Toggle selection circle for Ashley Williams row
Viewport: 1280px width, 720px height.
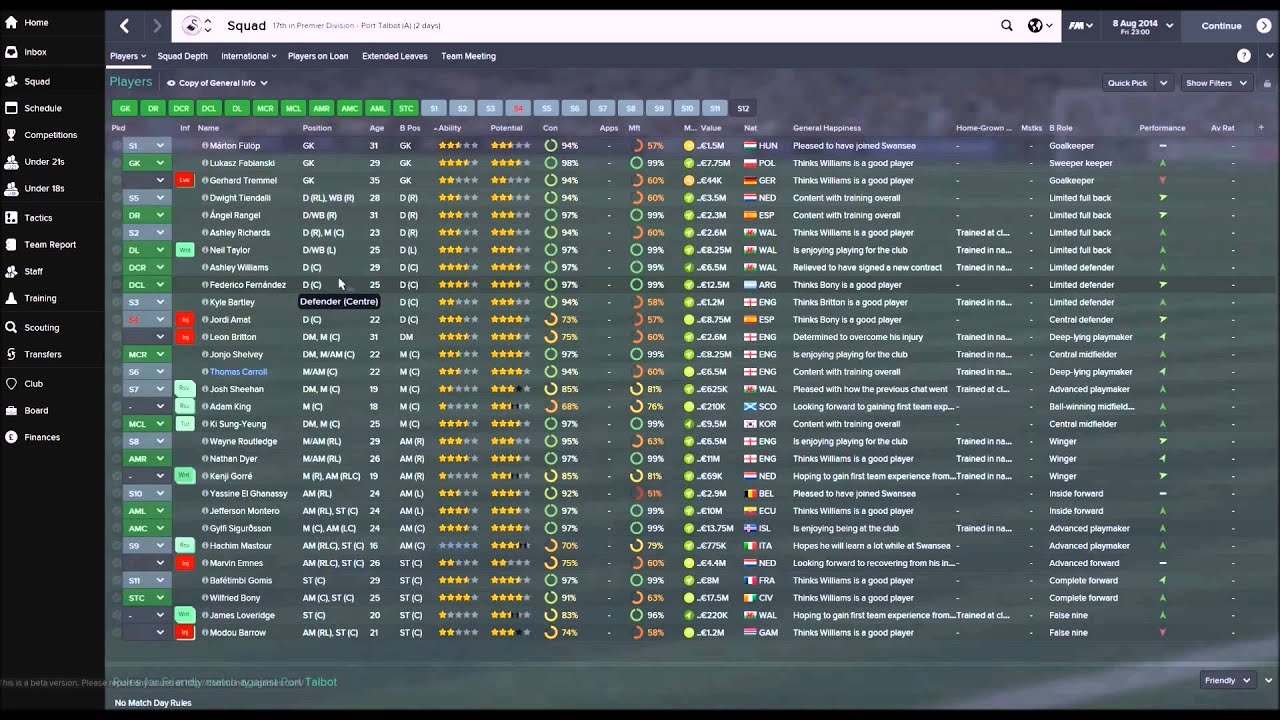pyautogui.click(x=117, y=268)
